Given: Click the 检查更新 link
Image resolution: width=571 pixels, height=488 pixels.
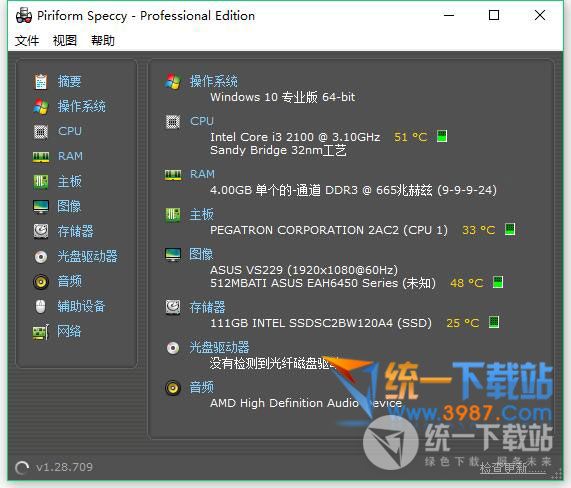Looking at the screenshot, I should (x=513, y=468).
